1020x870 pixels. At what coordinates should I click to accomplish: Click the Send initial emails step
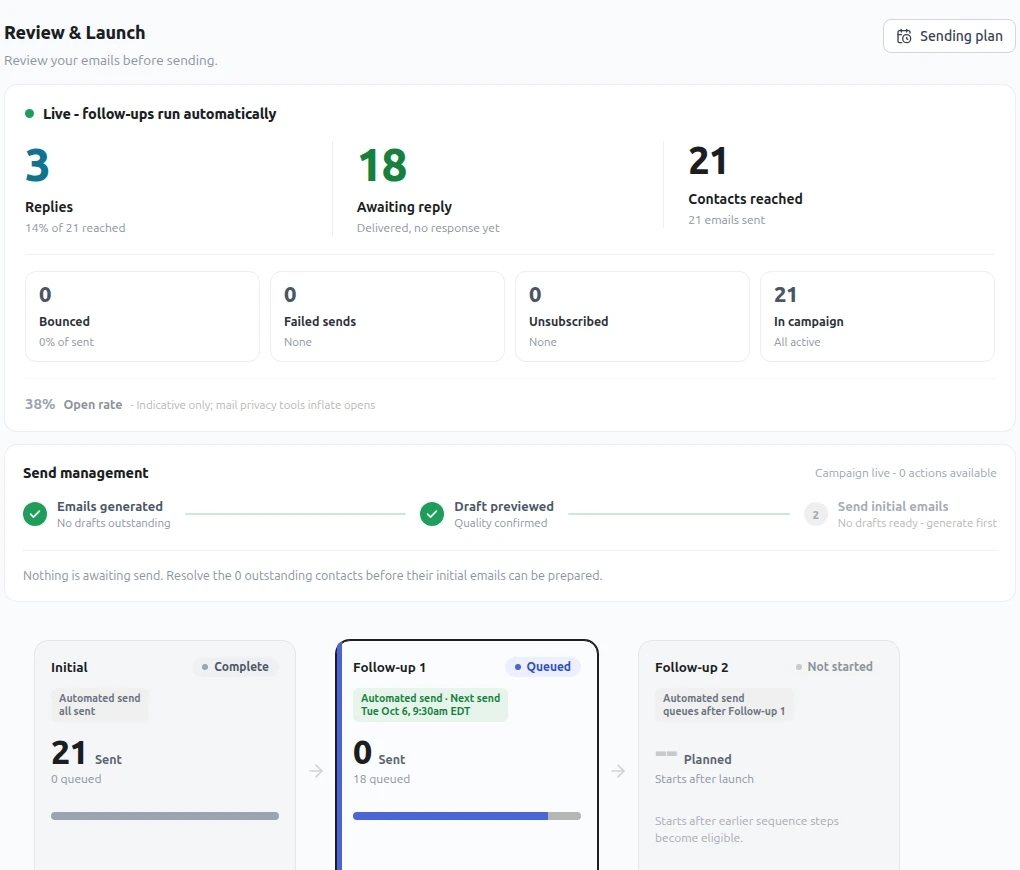900,514
